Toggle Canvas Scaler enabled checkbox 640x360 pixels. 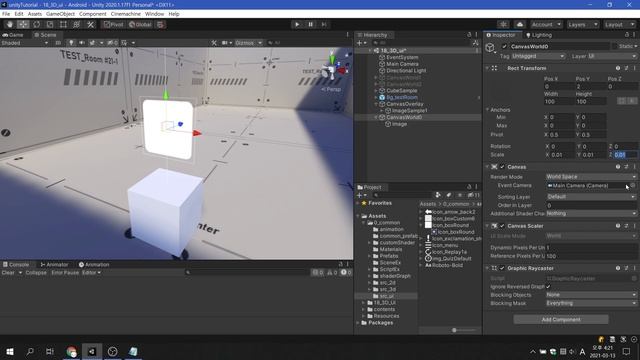[x=502, y=226]
